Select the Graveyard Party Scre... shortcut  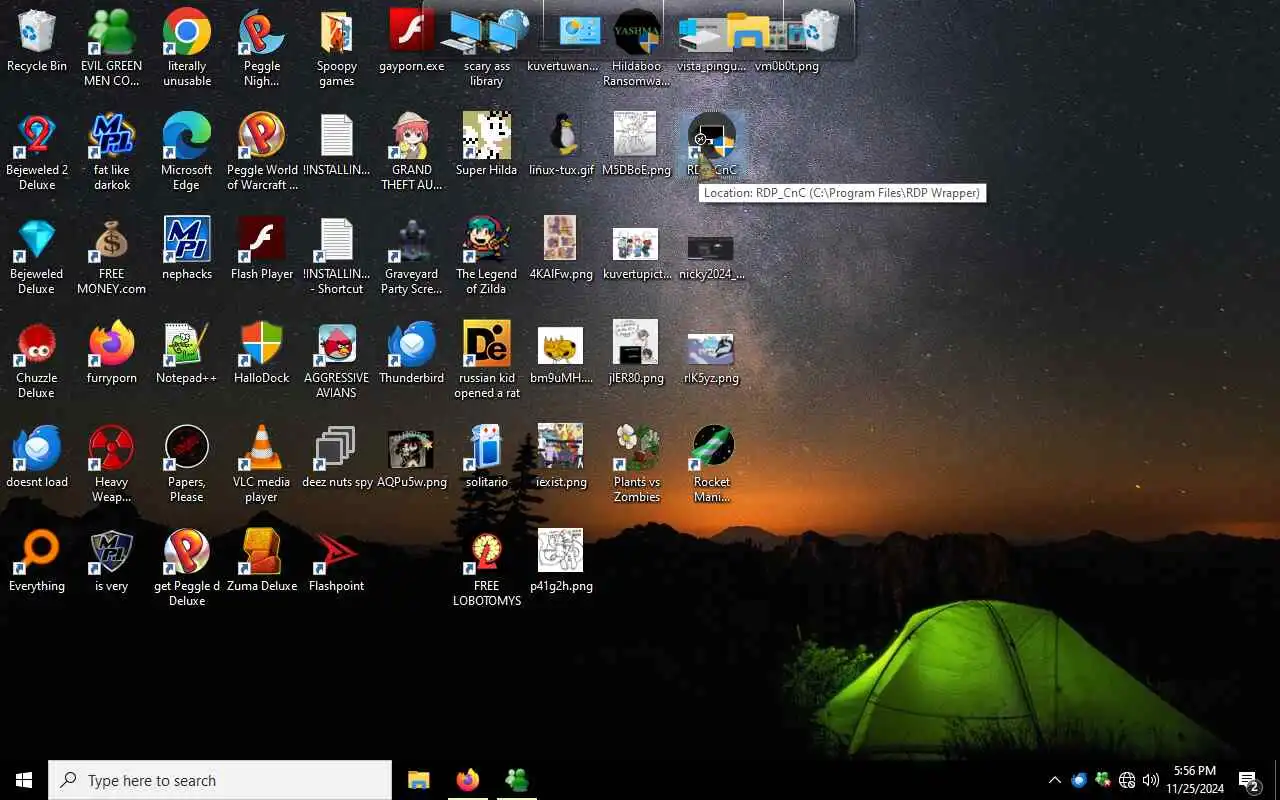pyautogui.click(x=412, y=256)
